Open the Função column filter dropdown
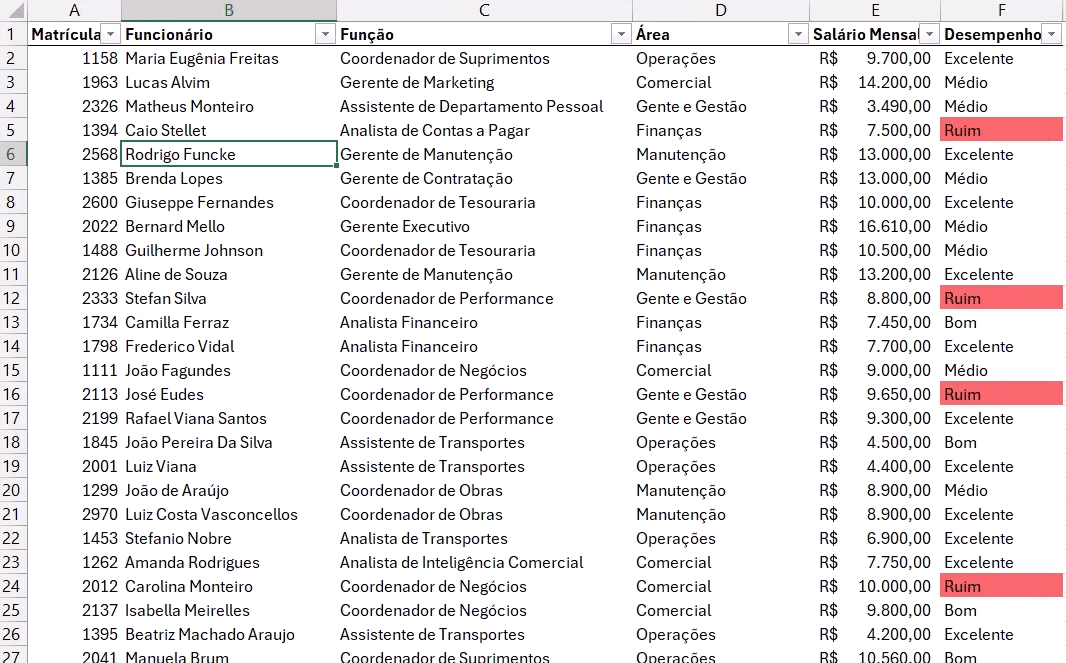Image resolution: width=1066 pixels, height=663 pixels. click(x=621, y=35)
